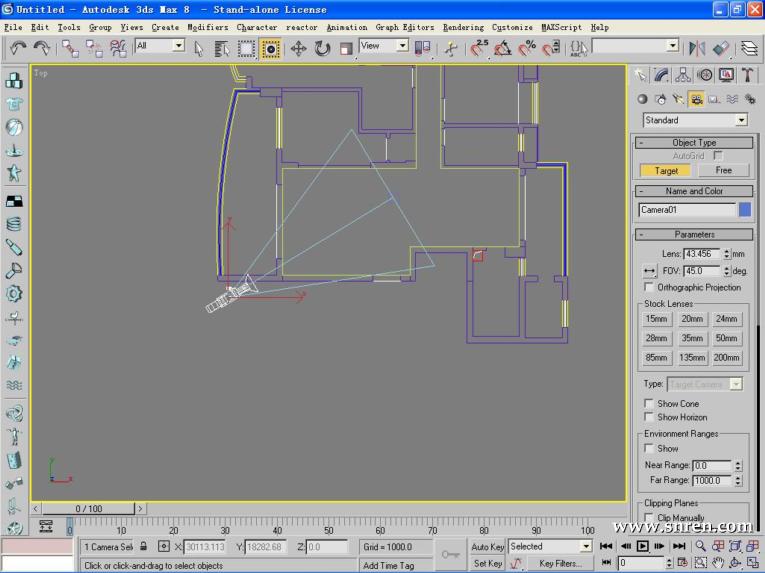Image resolution: width=765 pixels, height=573 pixels.
Task: Select the Move tool in toolbar
Action: click(299, 47)
